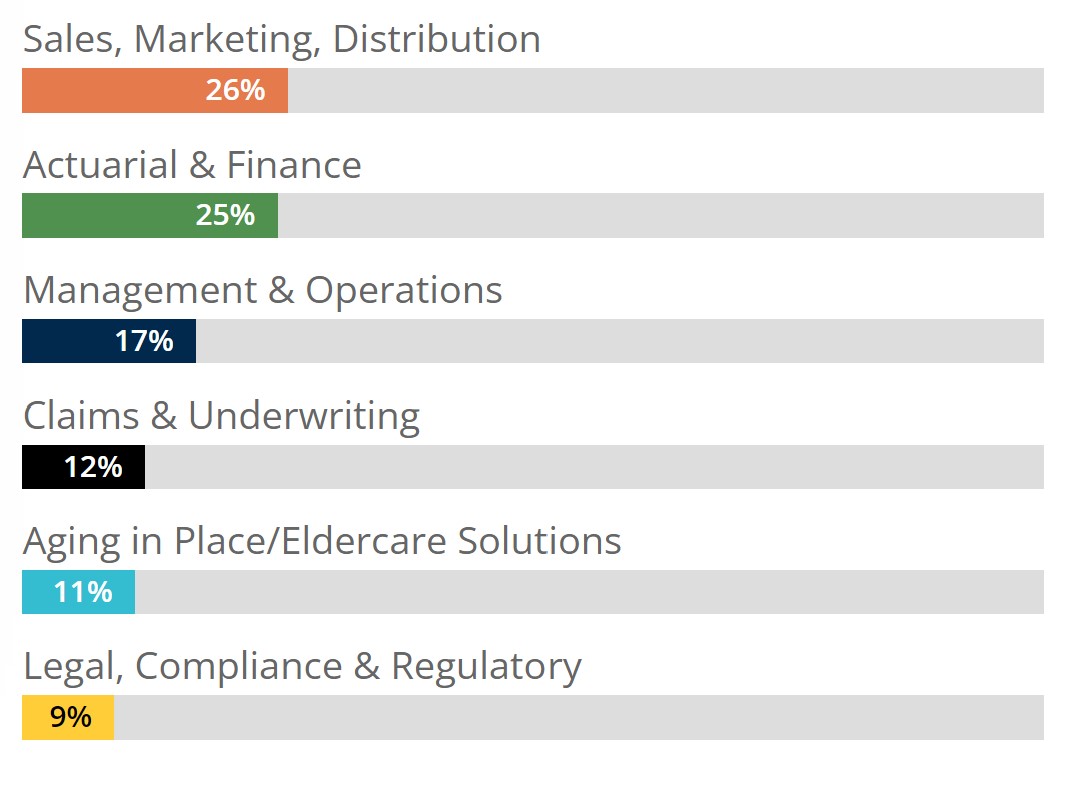Select the Actuarial & Finance label
The width and height of the screenshot is (1090, 810).
pyautogui.click(x=193, y=165)
